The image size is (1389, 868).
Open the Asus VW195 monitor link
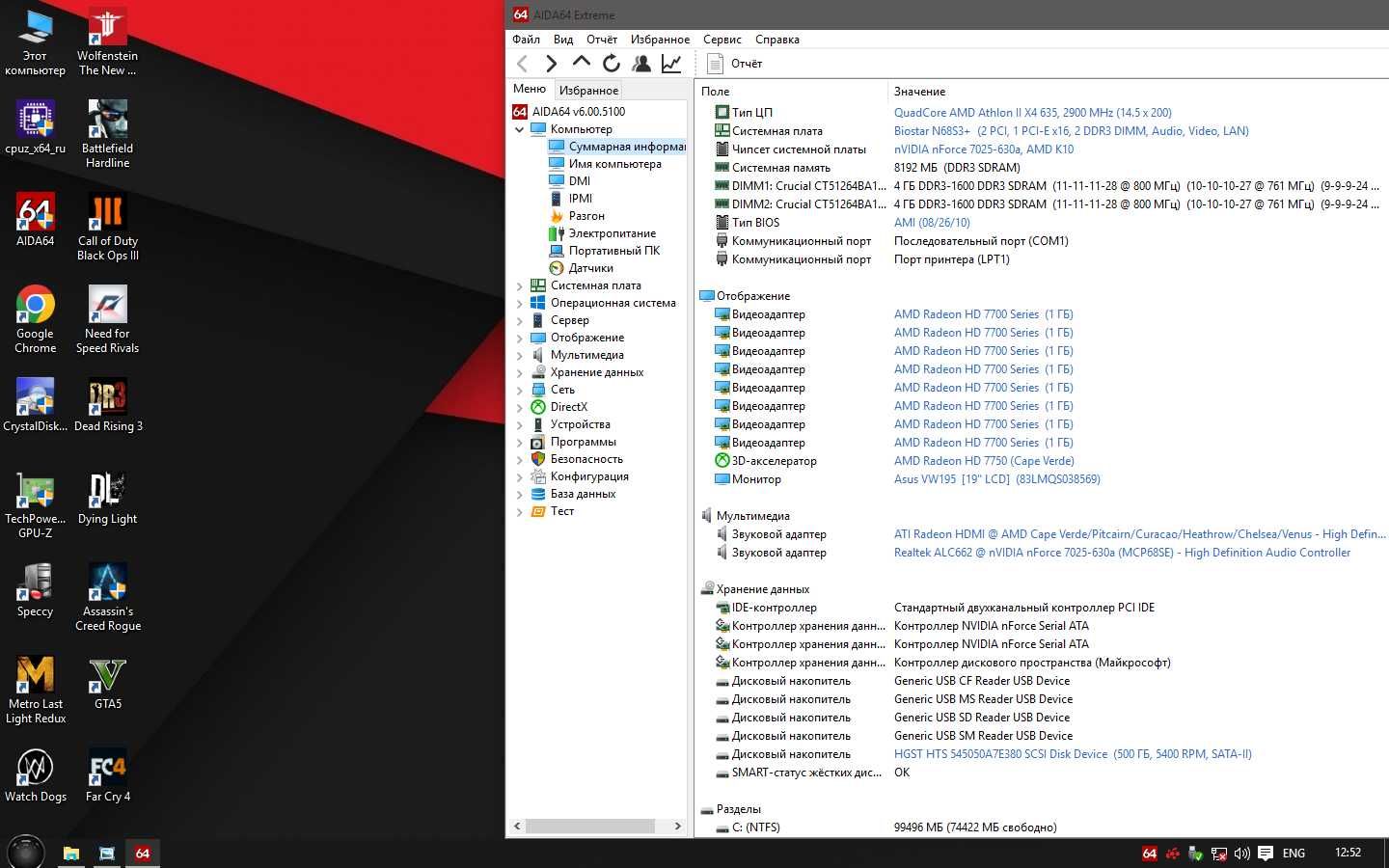click(x=996, y=479)
